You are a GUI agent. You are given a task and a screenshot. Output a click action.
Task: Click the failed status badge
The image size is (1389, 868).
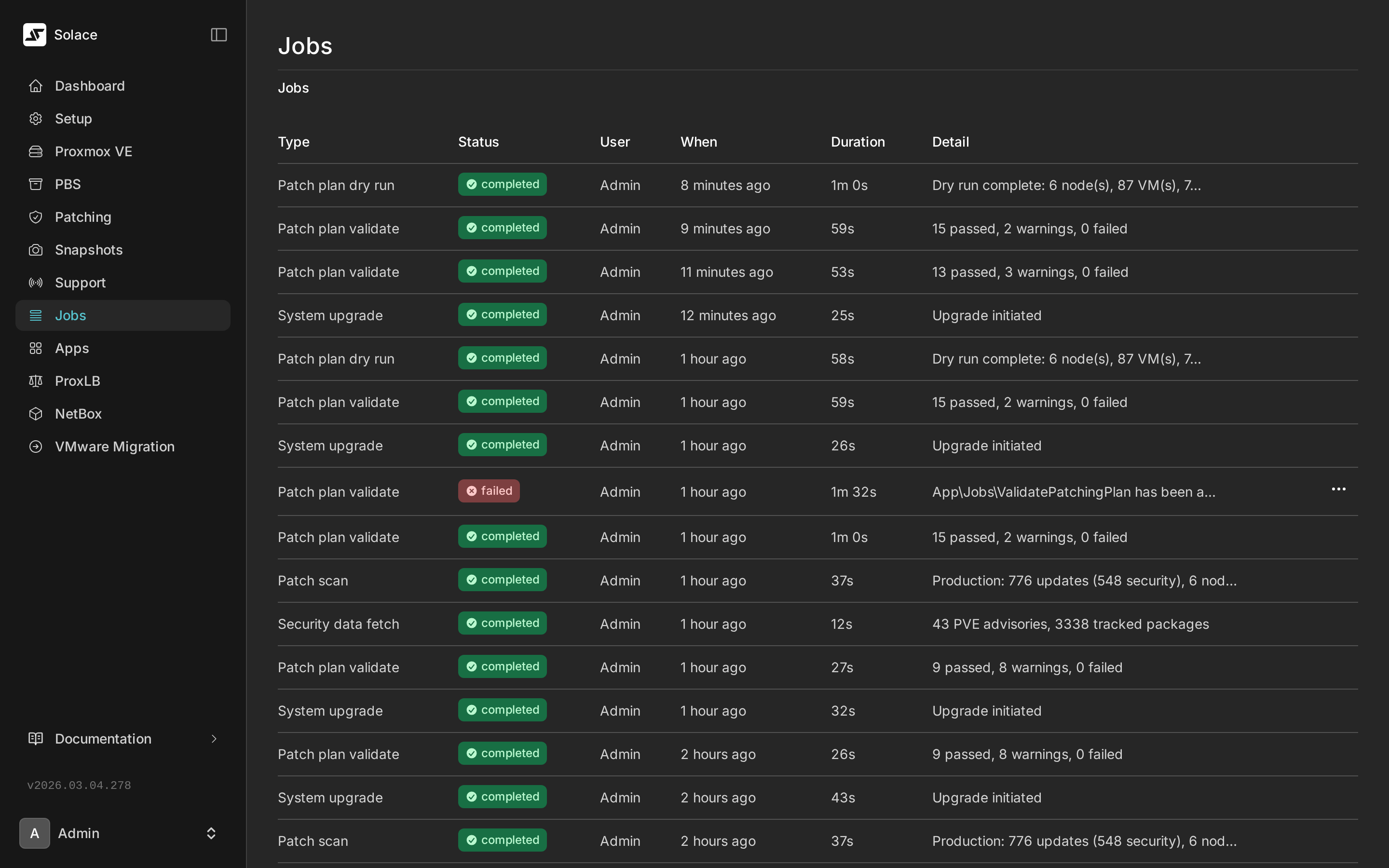[489, 491]
